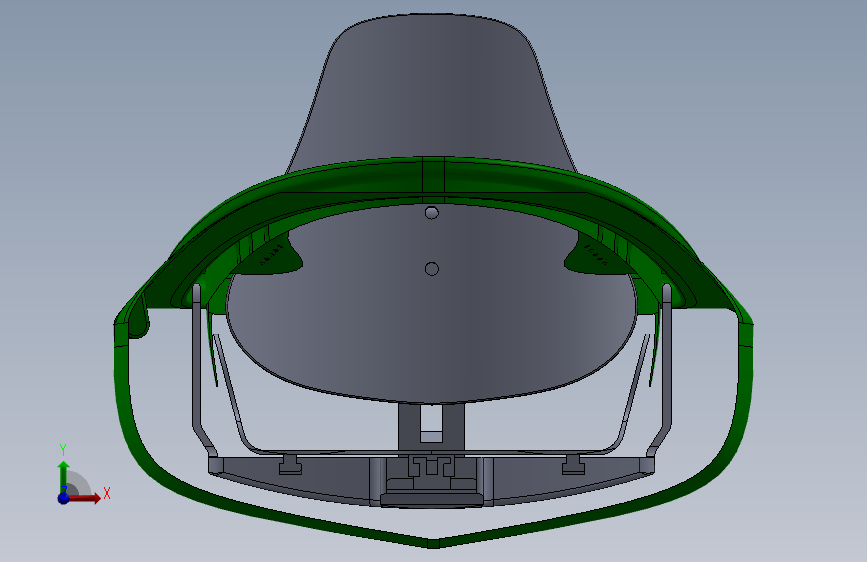Click the green Y axis arrow of triad
The width and height of the screenshot is (867, 562).
click(x=64, y=477)
